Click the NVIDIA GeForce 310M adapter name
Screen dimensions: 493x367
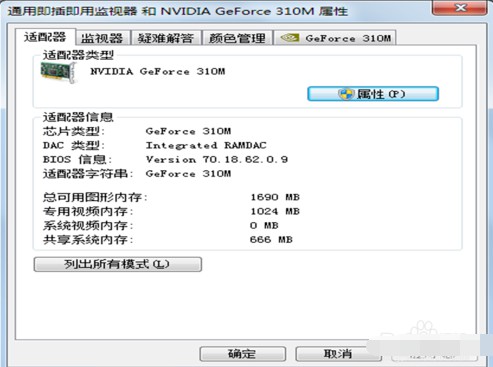click(x=158, y=71)
